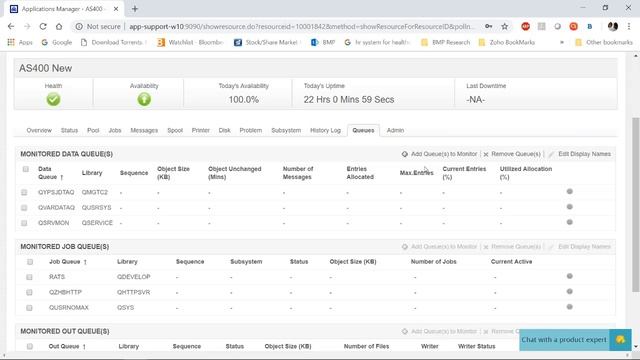This screenshot has height=360, width=640.
Task: Click the user profile avatar icon
Action: click(613, 27)
